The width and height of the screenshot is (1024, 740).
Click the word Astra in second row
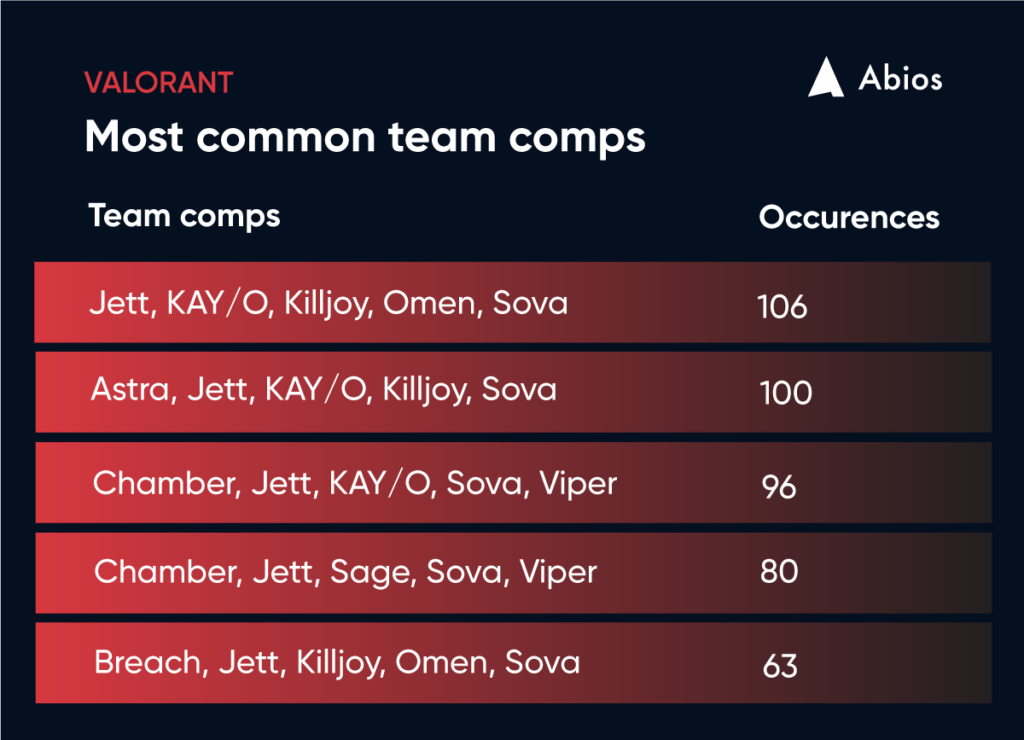click(x=131, y=390)
